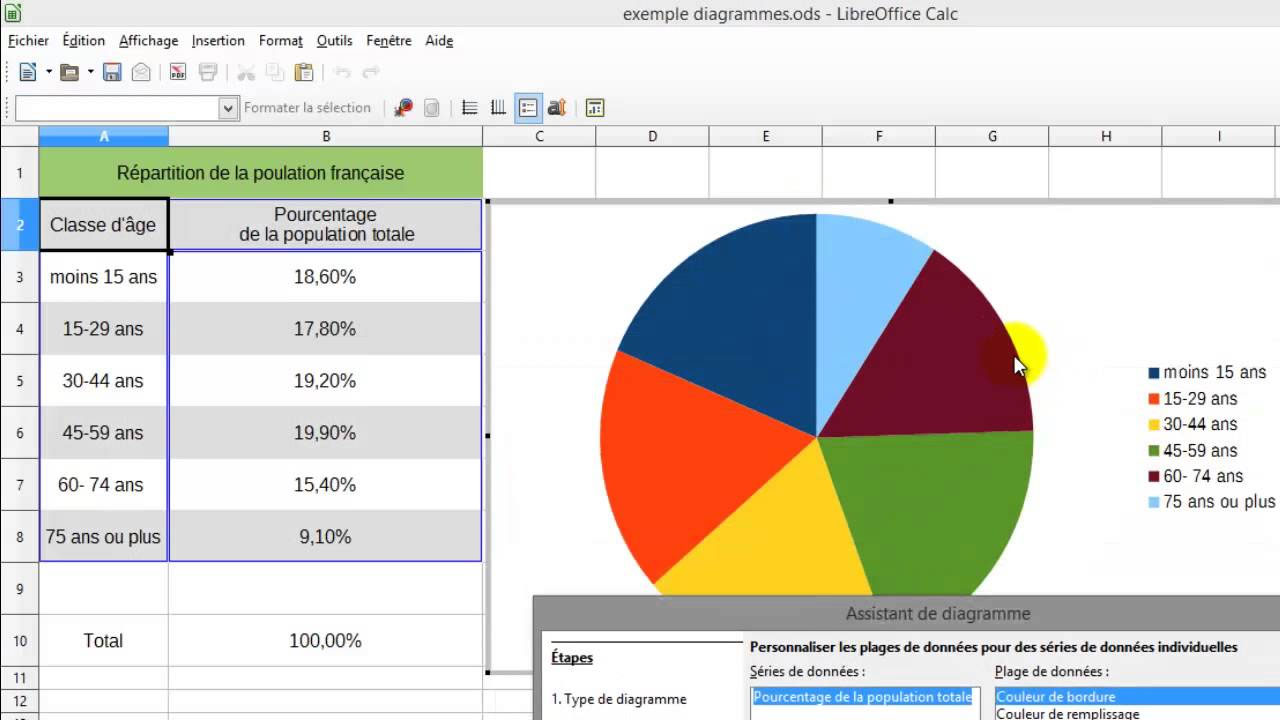Viewport: 1280px width, 720px height.
Task: Click the cell with value 100,00%
Action: tap(325, 641)
